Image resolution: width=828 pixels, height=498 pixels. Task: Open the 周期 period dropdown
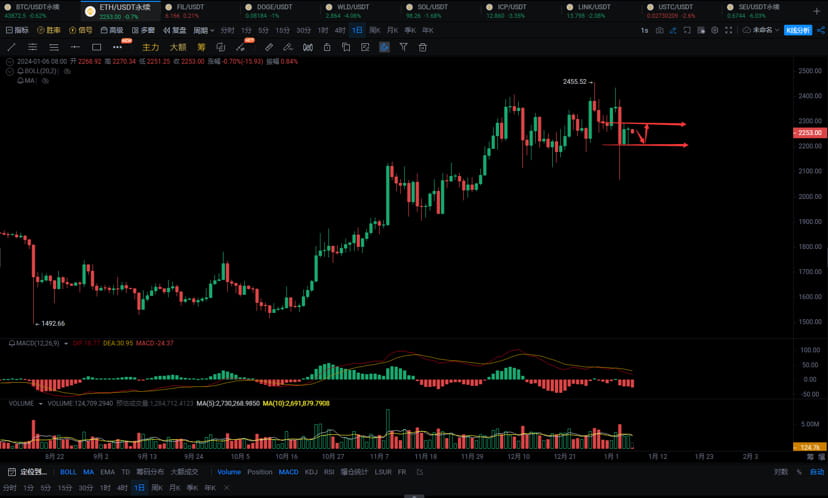(x=203, y=31)
